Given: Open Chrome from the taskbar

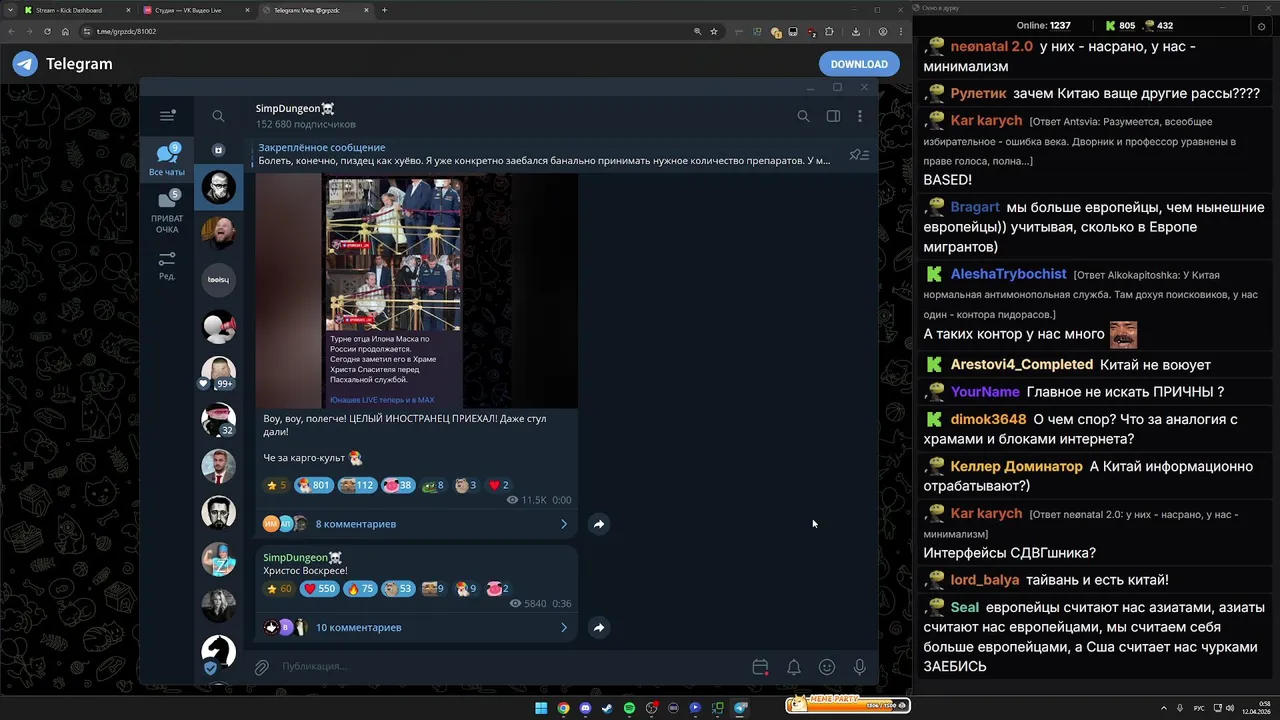Looking at the screenshot, I should 563,708.
